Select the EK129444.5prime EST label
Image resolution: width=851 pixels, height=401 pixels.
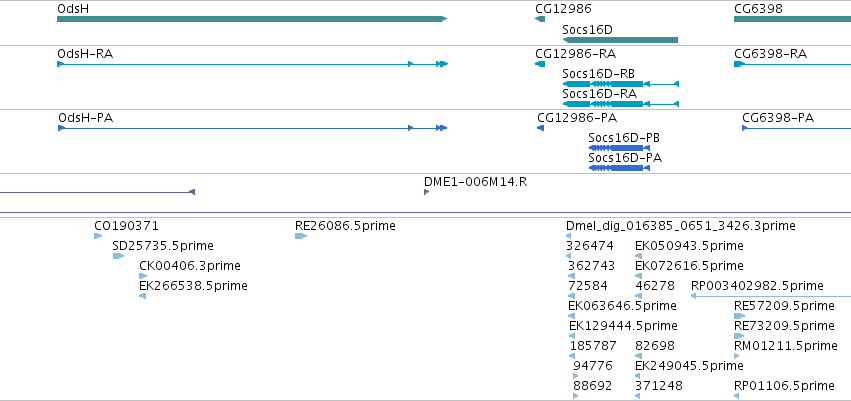pos(624,326)
